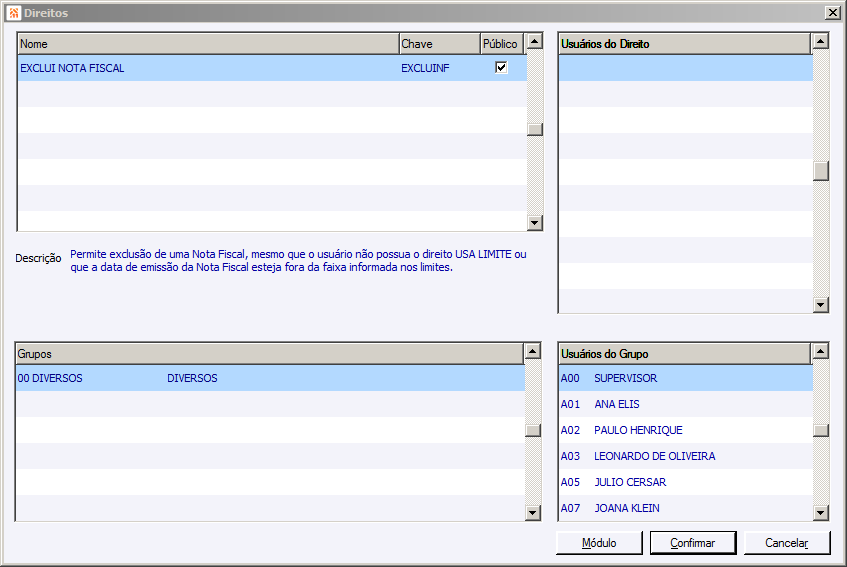Click up arrow of rights list scrollbar
The image size is (847, 567).
point(535,41)
